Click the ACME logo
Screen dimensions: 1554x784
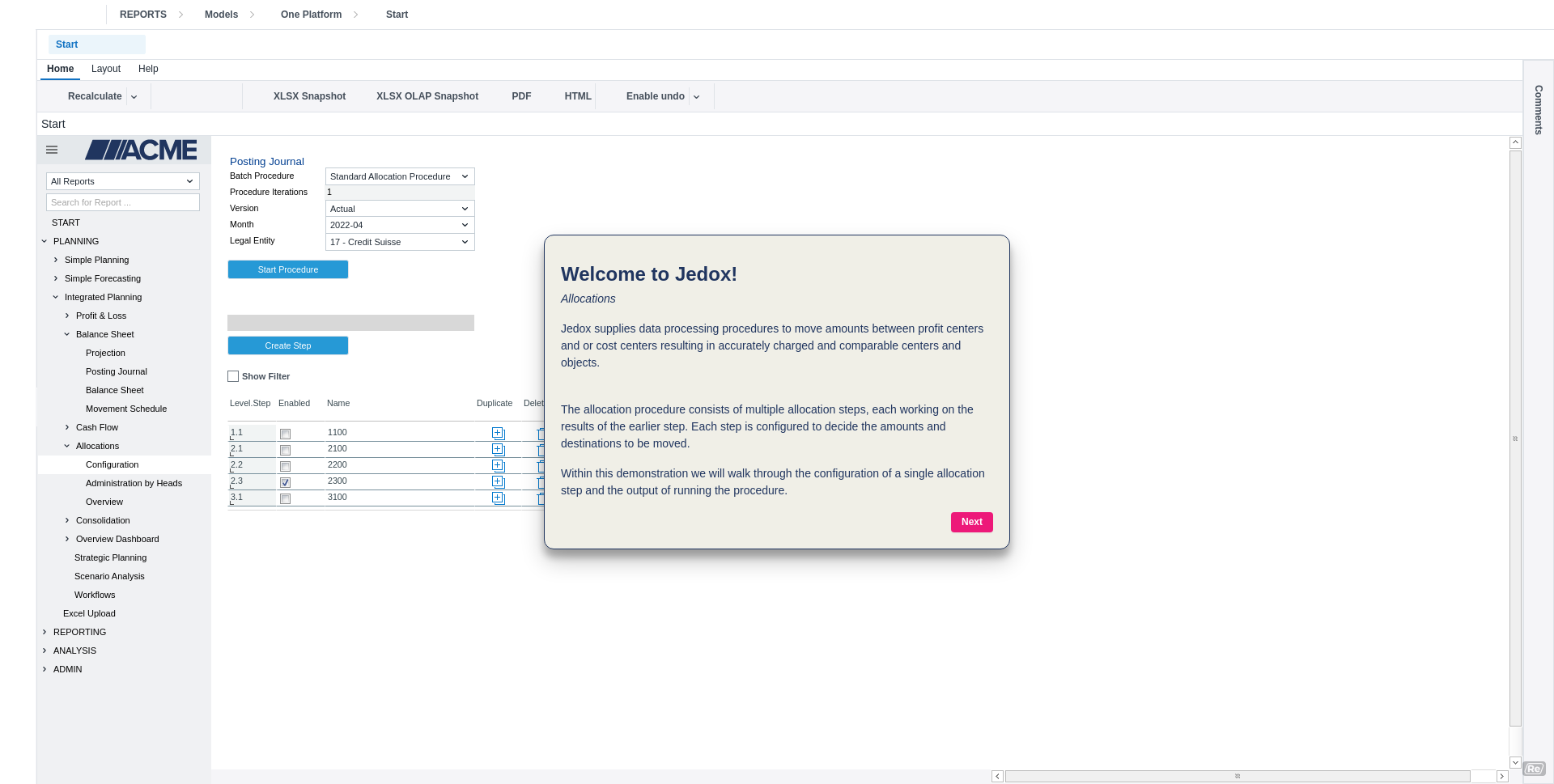pyautogui.click(x=141, y=150)
